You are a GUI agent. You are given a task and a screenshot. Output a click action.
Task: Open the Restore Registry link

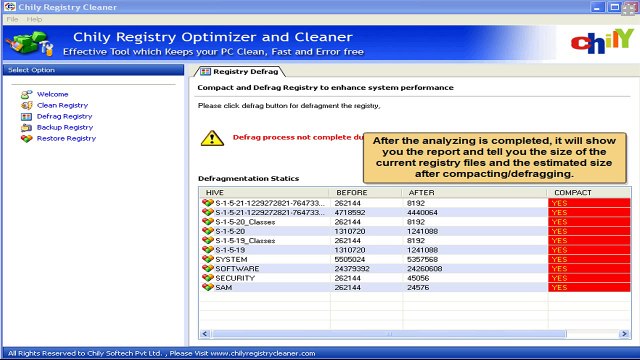coord(67,138)
